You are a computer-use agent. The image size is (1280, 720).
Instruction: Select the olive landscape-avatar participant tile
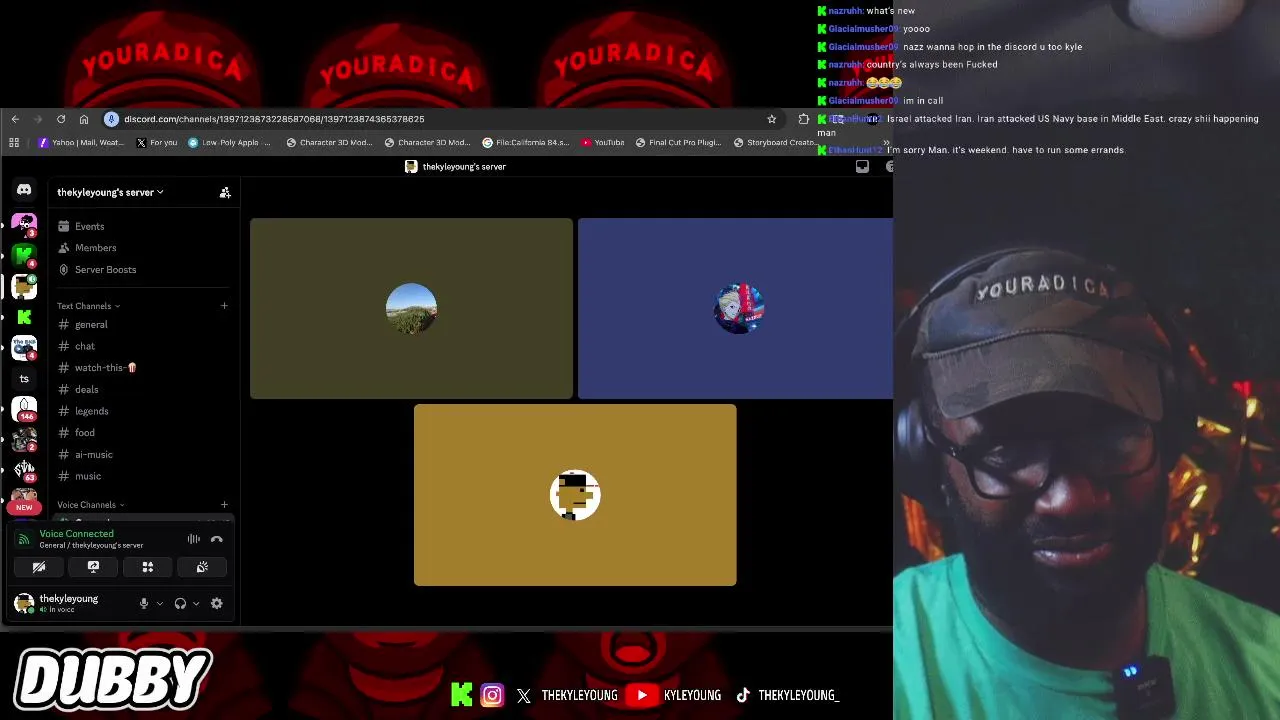click(411, 308)
